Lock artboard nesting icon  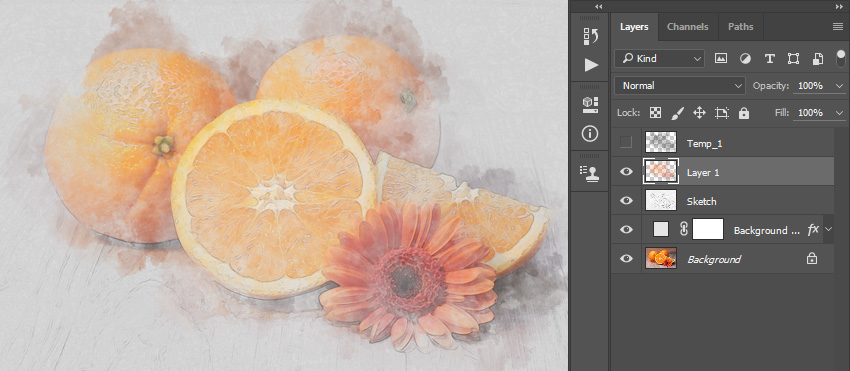pos(722,113)
